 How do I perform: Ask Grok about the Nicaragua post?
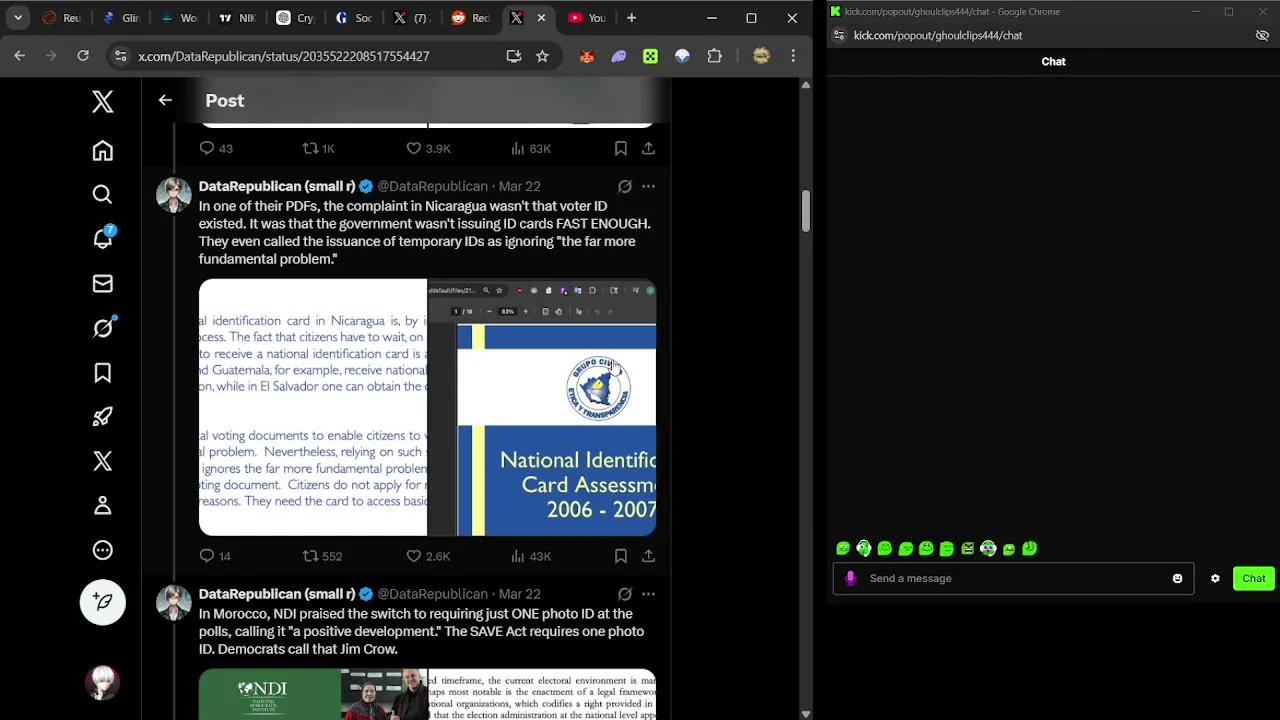624,186
